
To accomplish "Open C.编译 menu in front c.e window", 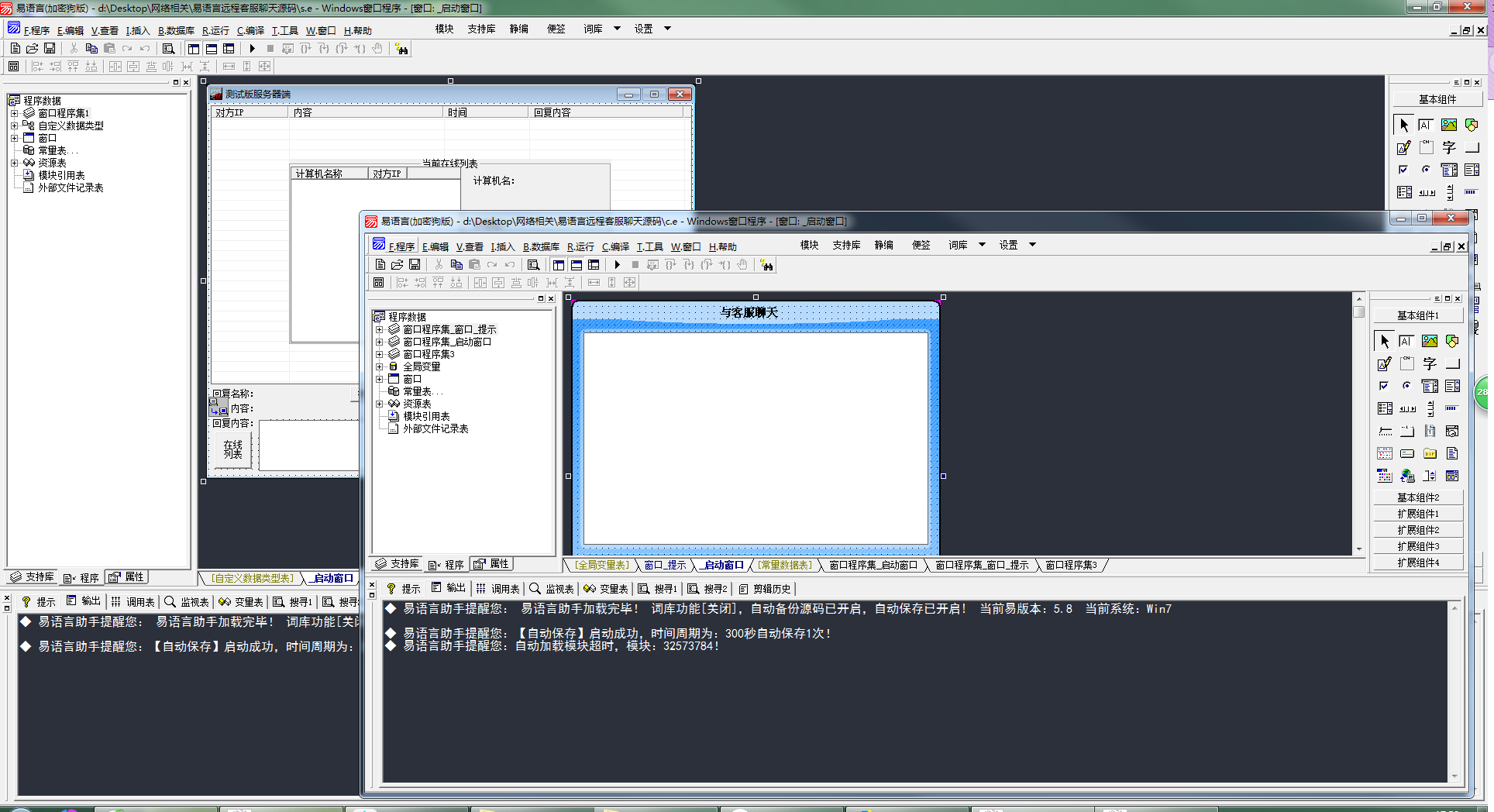I will 616,246.
